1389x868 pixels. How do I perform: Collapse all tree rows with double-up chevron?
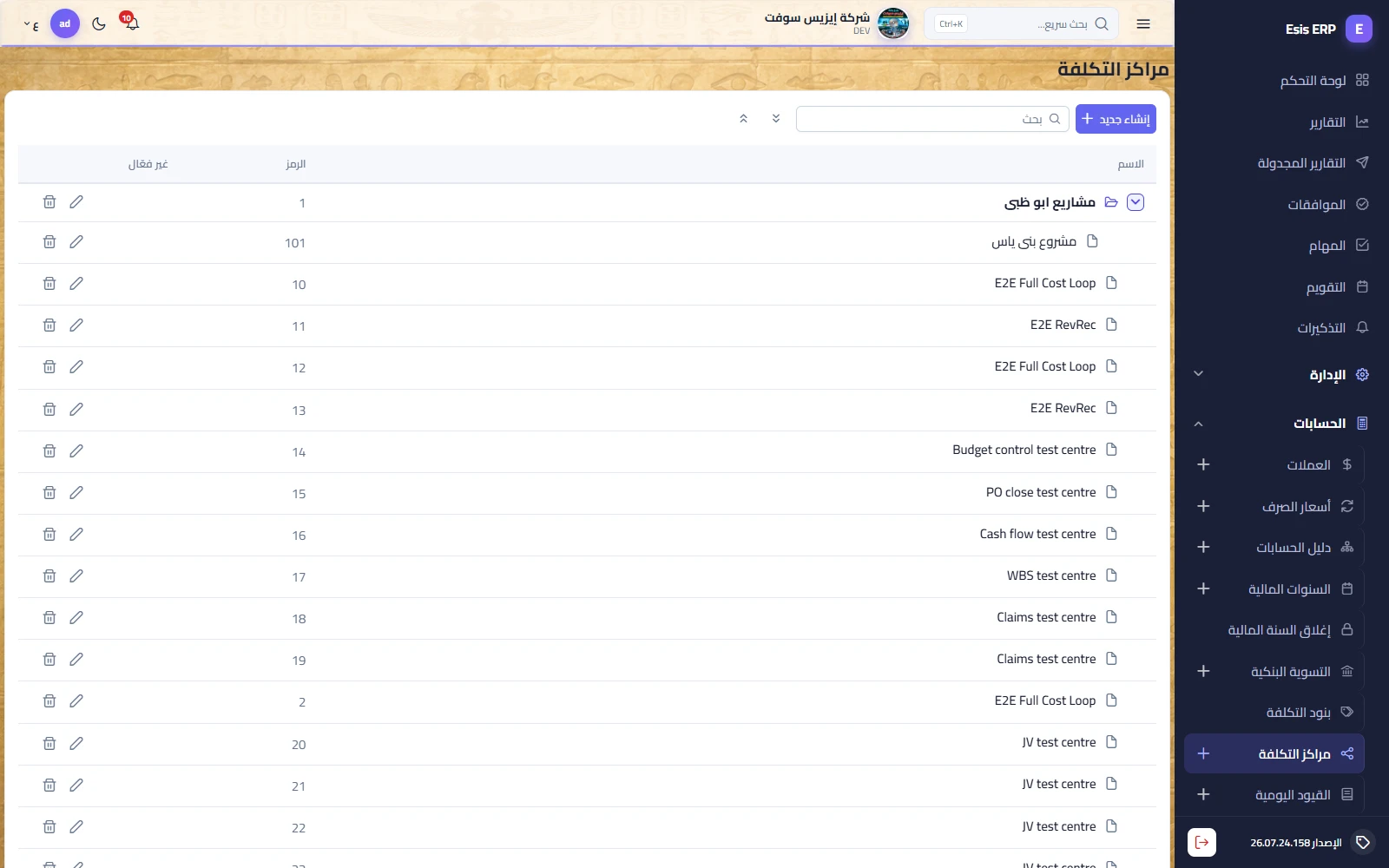(x=743, y=119)
